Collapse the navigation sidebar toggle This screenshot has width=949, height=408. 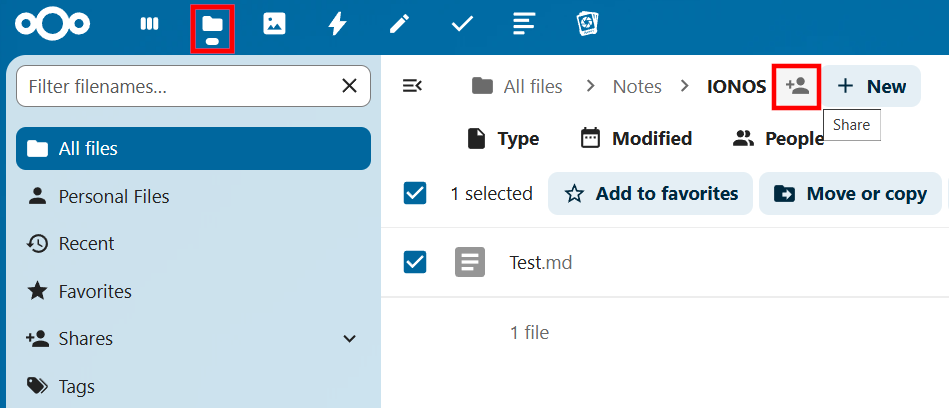coord(412,87)
